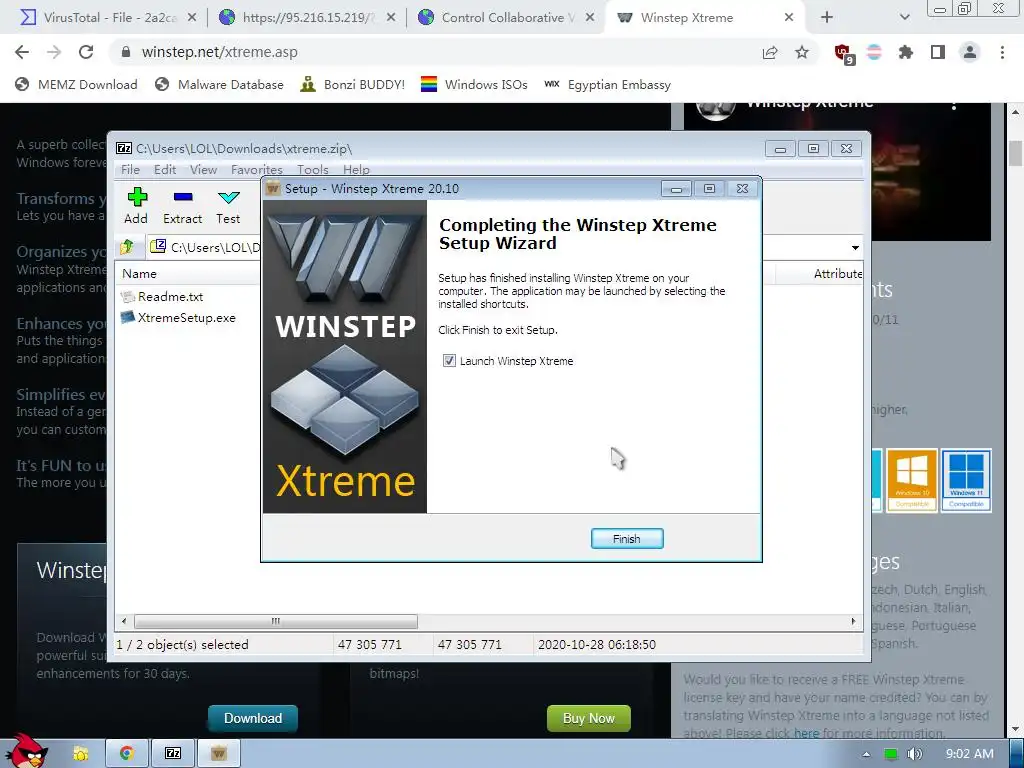Viewport: 1024px width, 768px height.
Task: Open the uBlock Origin extension icon
Action: coord(843,54)
